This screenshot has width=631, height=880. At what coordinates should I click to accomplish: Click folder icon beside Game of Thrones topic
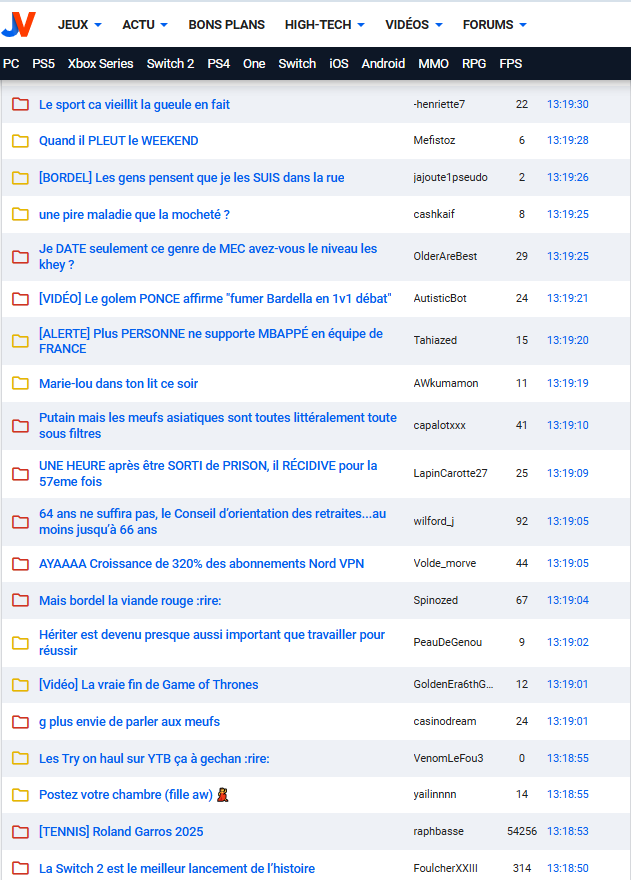coord(20,685)
